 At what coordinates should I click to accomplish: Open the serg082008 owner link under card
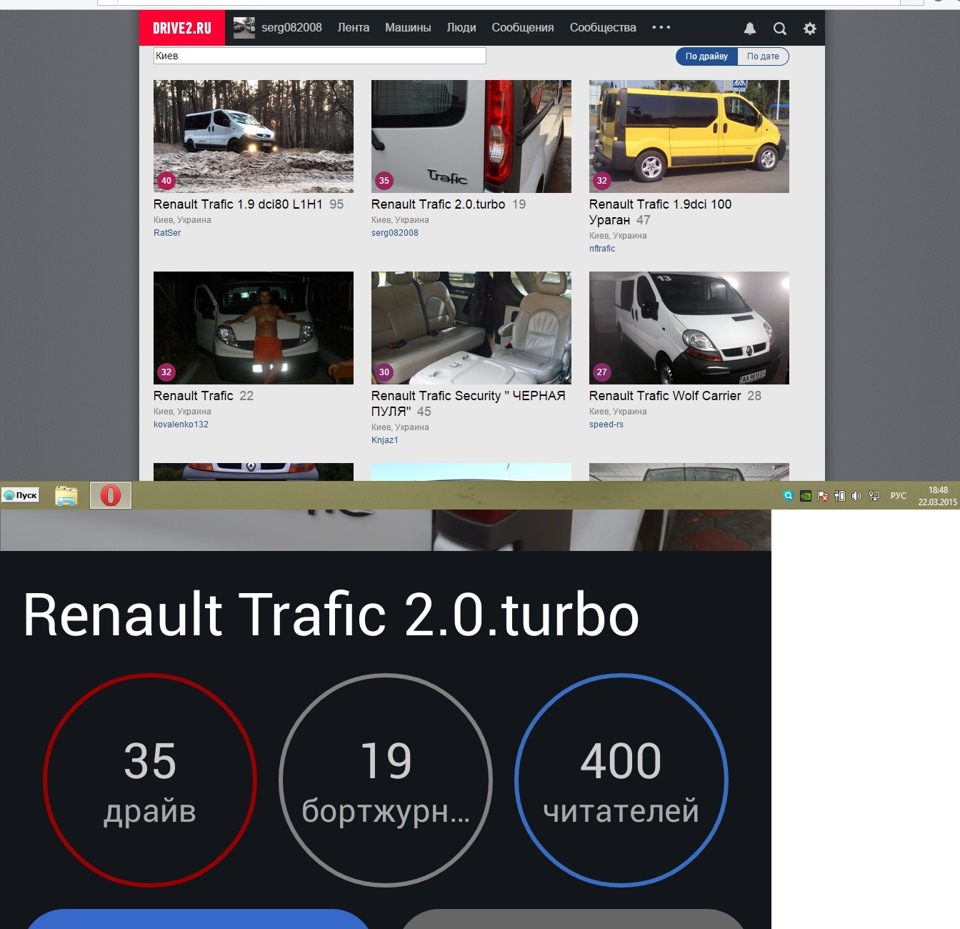pos(395,233)
